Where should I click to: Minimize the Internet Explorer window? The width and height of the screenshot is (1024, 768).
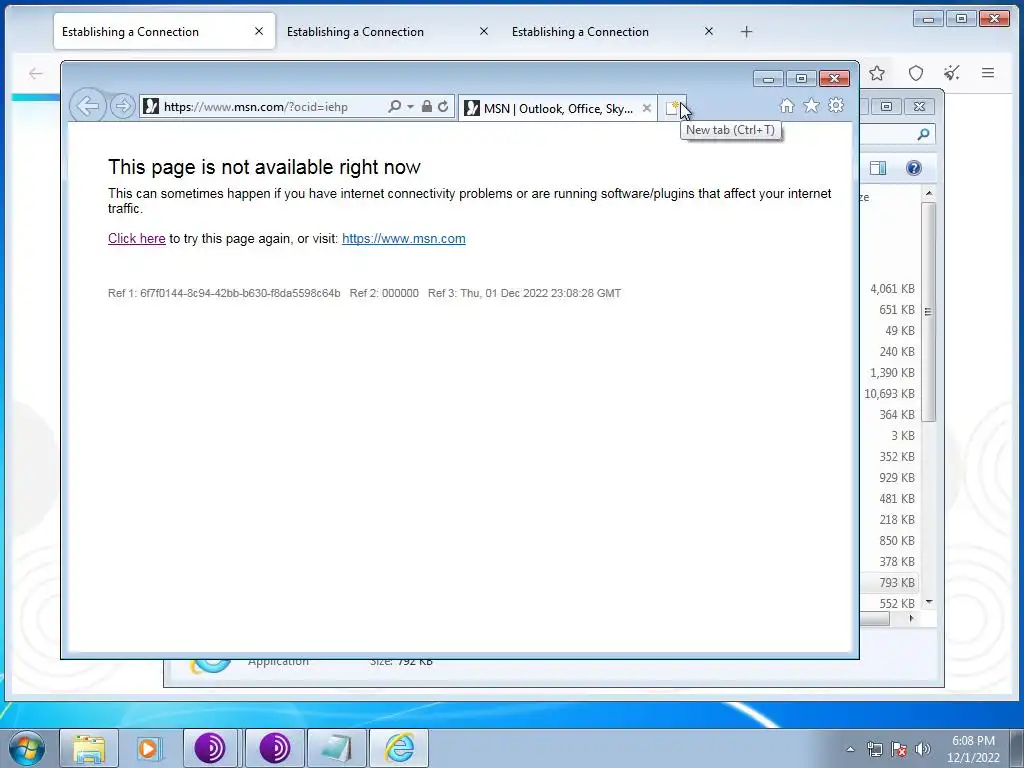click(x=769, y=78)
